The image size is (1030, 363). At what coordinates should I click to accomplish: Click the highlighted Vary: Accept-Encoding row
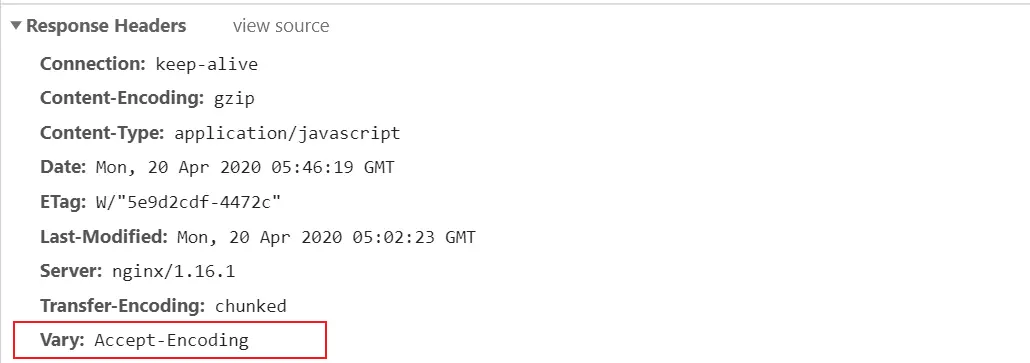point(169,340)
